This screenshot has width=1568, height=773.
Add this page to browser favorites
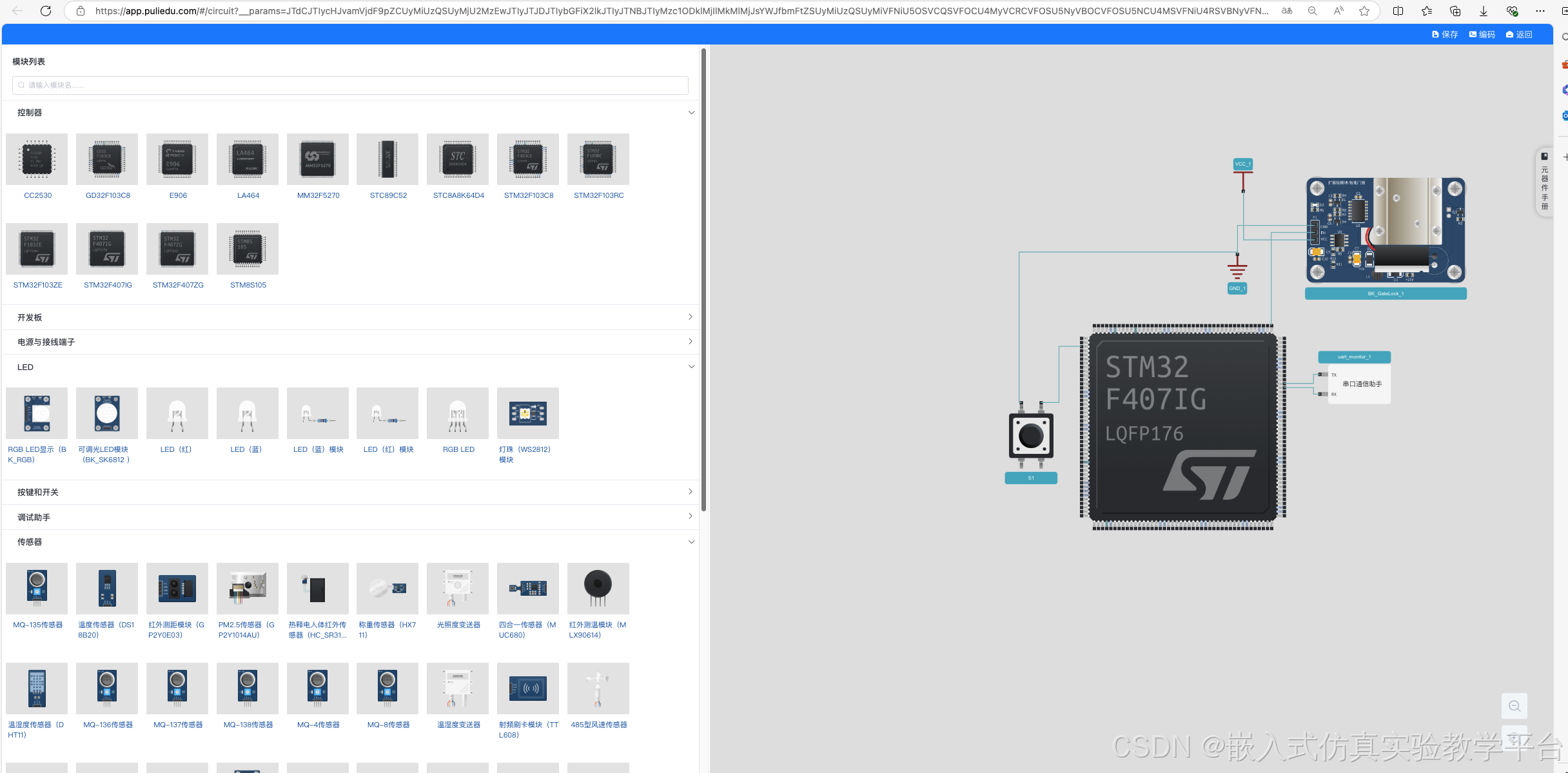pyautogui.click(x=1364, y=11)
